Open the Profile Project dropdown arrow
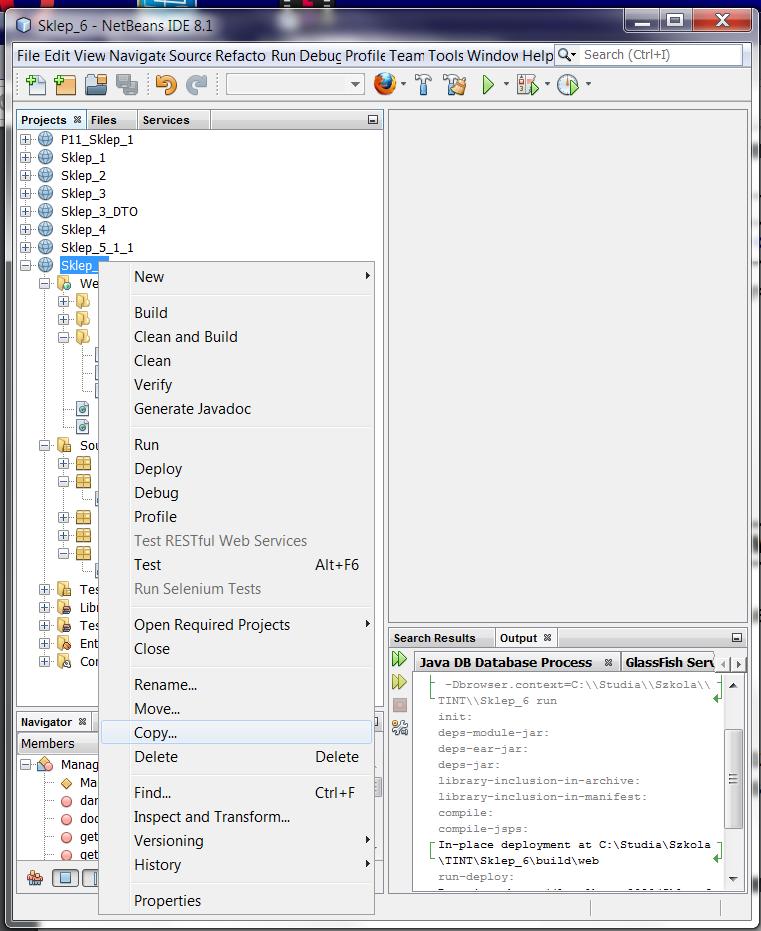This screenshot has width=761, height=931. [588, 84]
